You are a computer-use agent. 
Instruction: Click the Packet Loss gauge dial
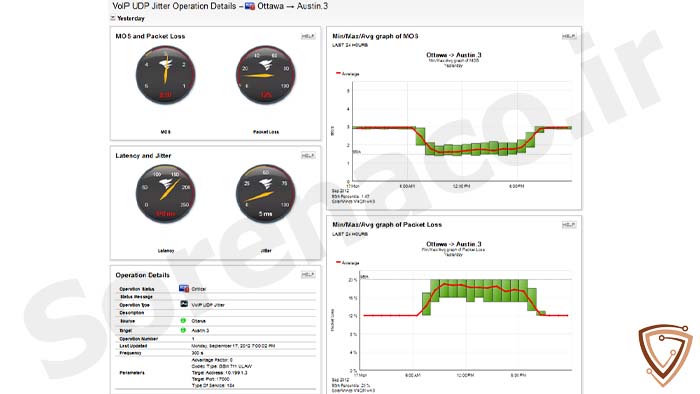(x=266, y=75)
